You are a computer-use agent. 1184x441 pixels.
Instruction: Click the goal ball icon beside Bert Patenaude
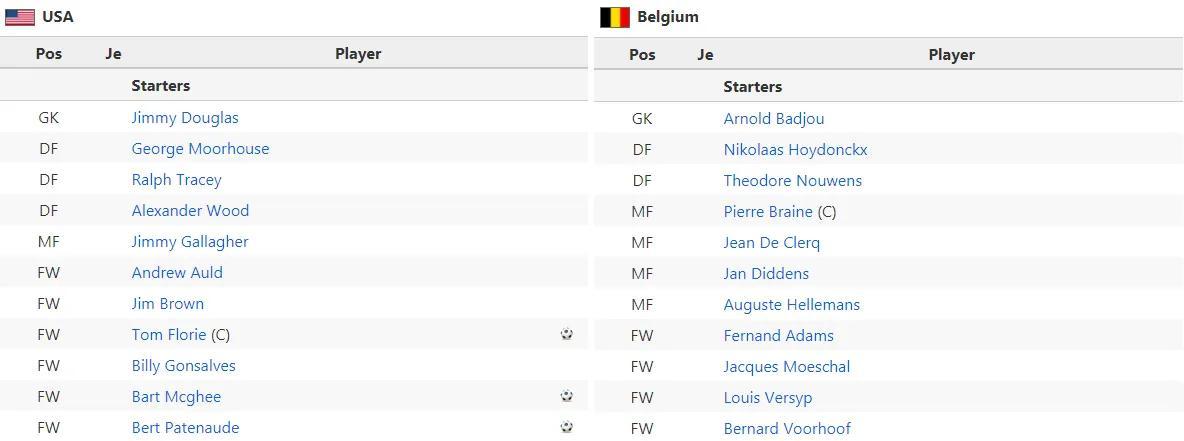pos(567,427)
